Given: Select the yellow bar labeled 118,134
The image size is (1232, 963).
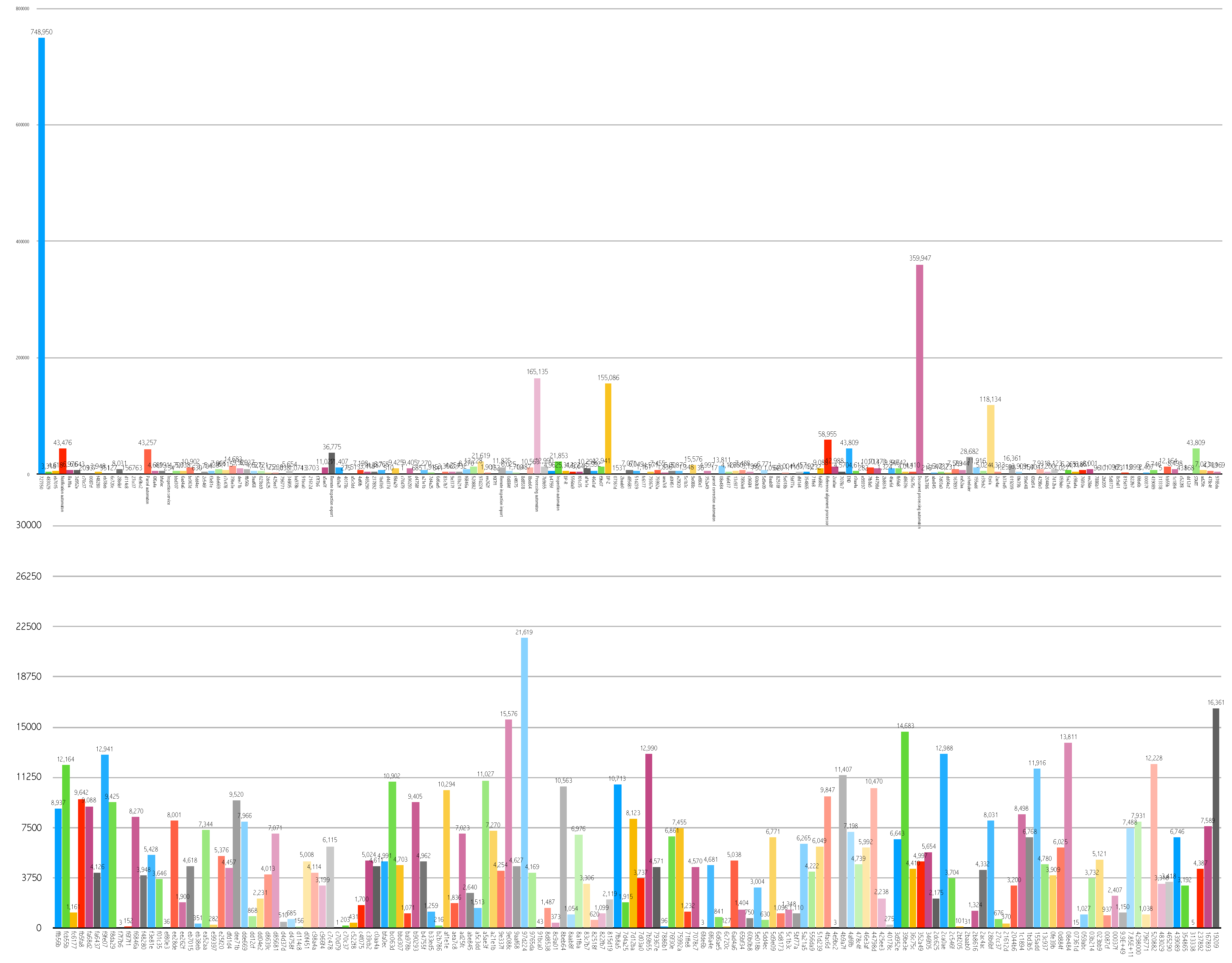Looking at the screenshot, I should [990, 439].
